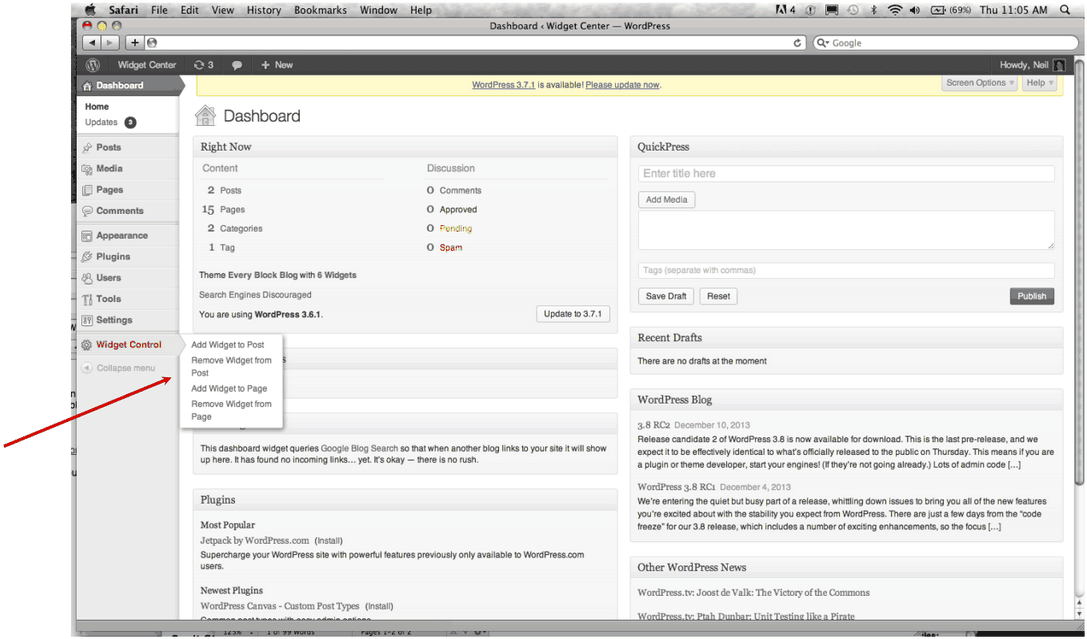Click the Please update now link
The image size is (1087, 639).
pos(622,85)
